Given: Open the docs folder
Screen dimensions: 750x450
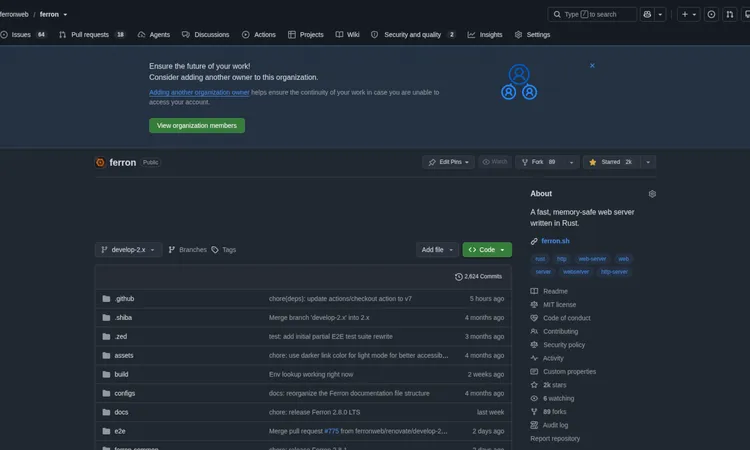Looking at the screenshot, I should click(121, 412).
